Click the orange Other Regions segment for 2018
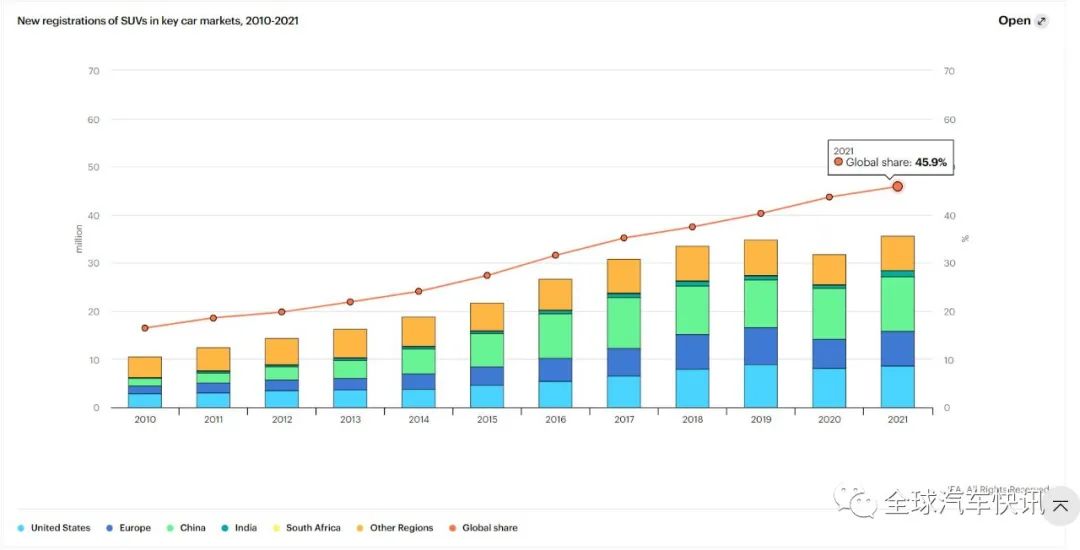Image resolution: width=1080 pixels, height=550 pixels. [x=692, y=263]
